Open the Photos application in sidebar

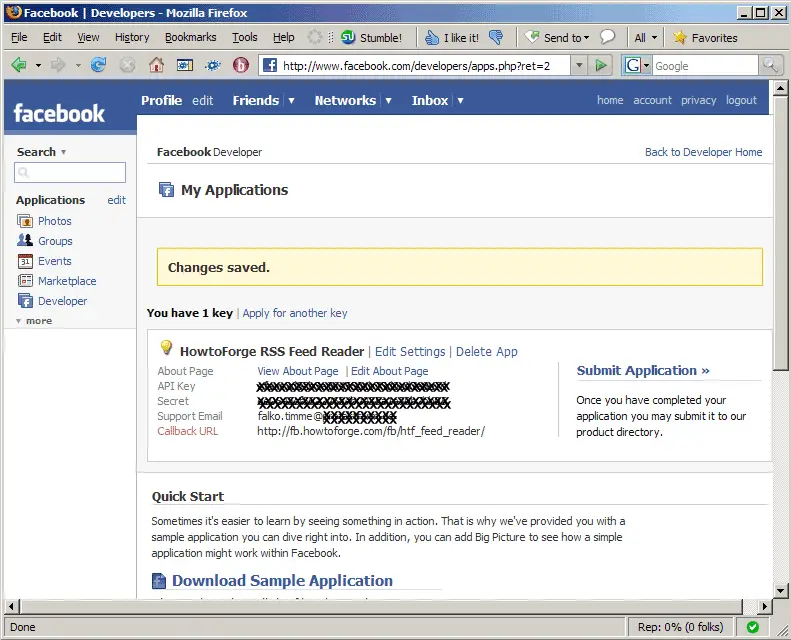[x=54, y=221]
